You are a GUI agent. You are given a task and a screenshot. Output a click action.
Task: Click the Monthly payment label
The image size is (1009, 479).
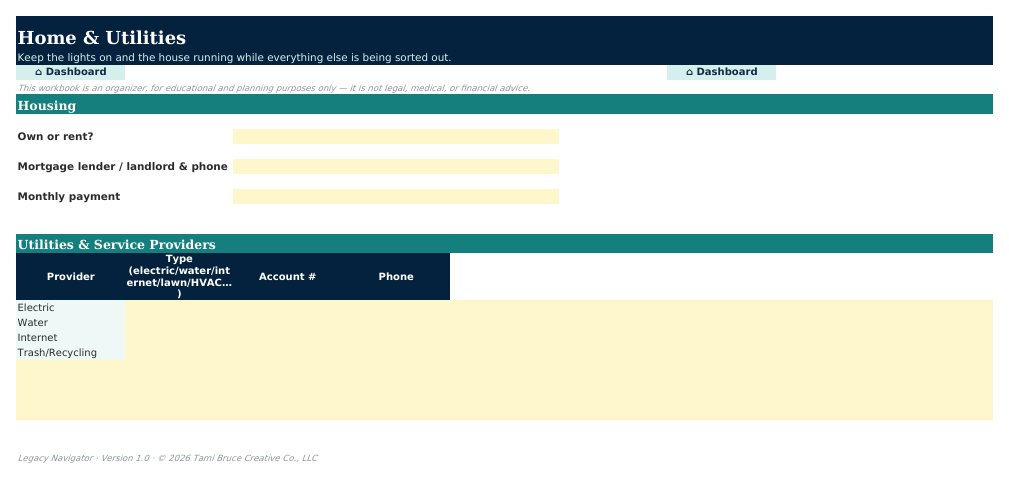click(69, 196)
